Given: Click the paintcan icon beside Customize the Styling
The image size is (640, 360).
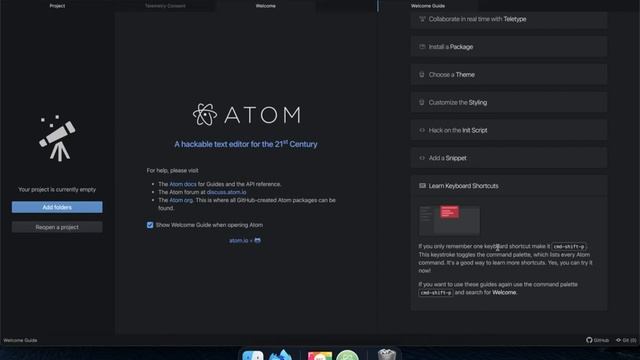Looking at the screenshot, I should 422,102.
